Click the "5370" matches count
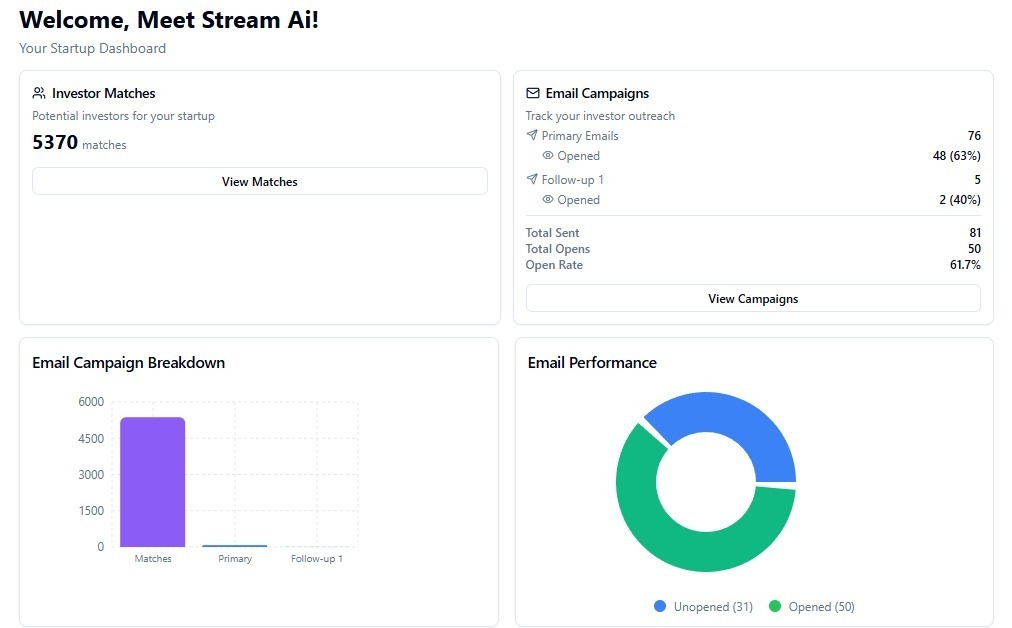This screenshot has width=1012, height=628. 55,142
